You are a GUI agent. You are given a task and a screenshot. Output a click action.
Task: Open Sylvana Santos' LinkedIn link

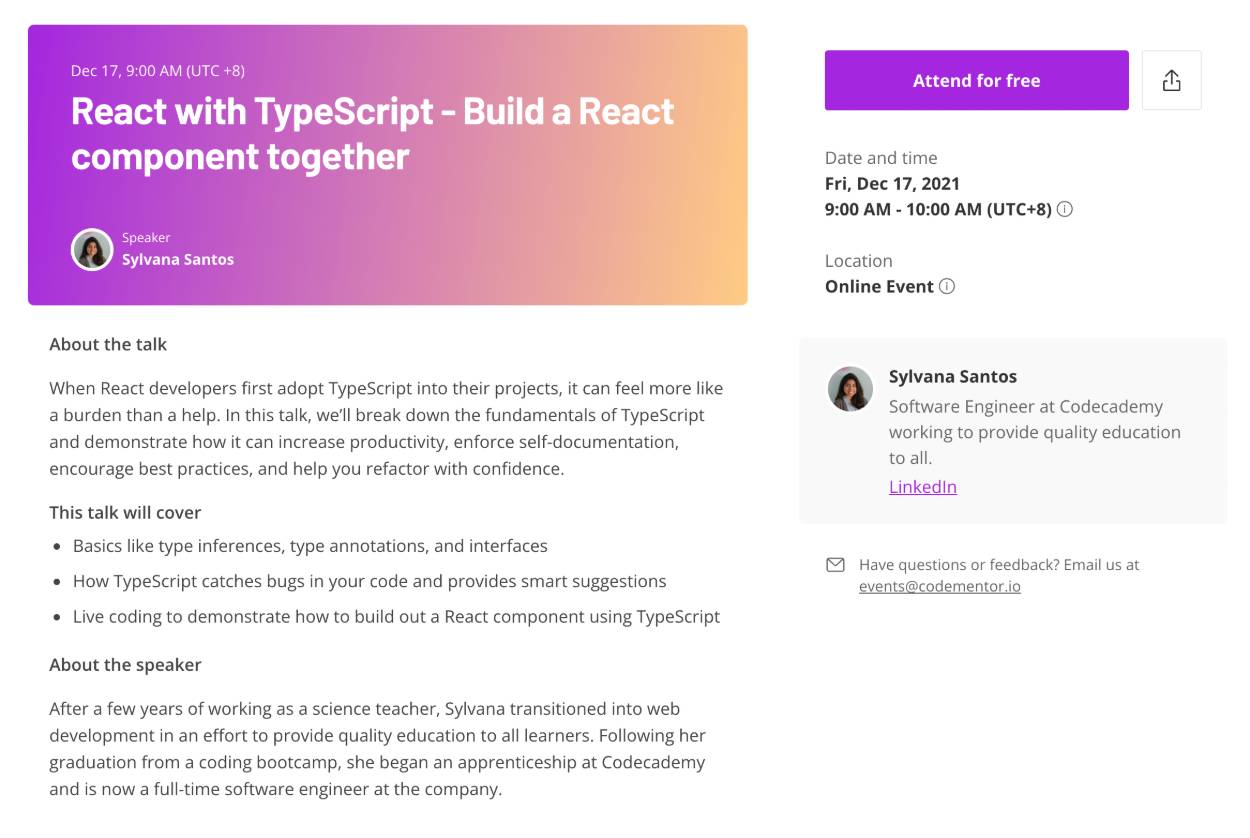[922, 487]
